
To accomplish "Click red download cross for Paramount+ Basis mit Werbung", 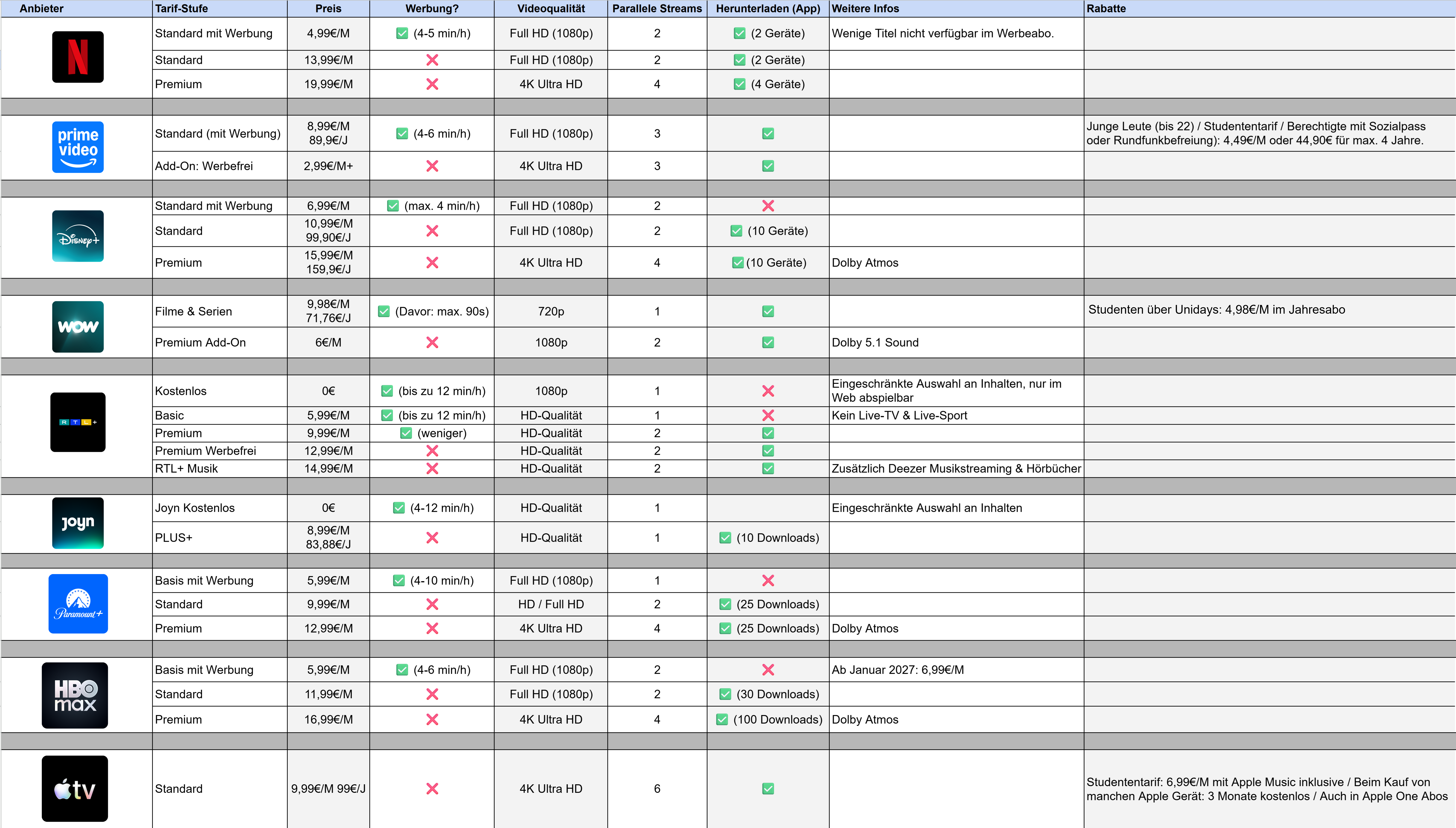I will [768, 581].
